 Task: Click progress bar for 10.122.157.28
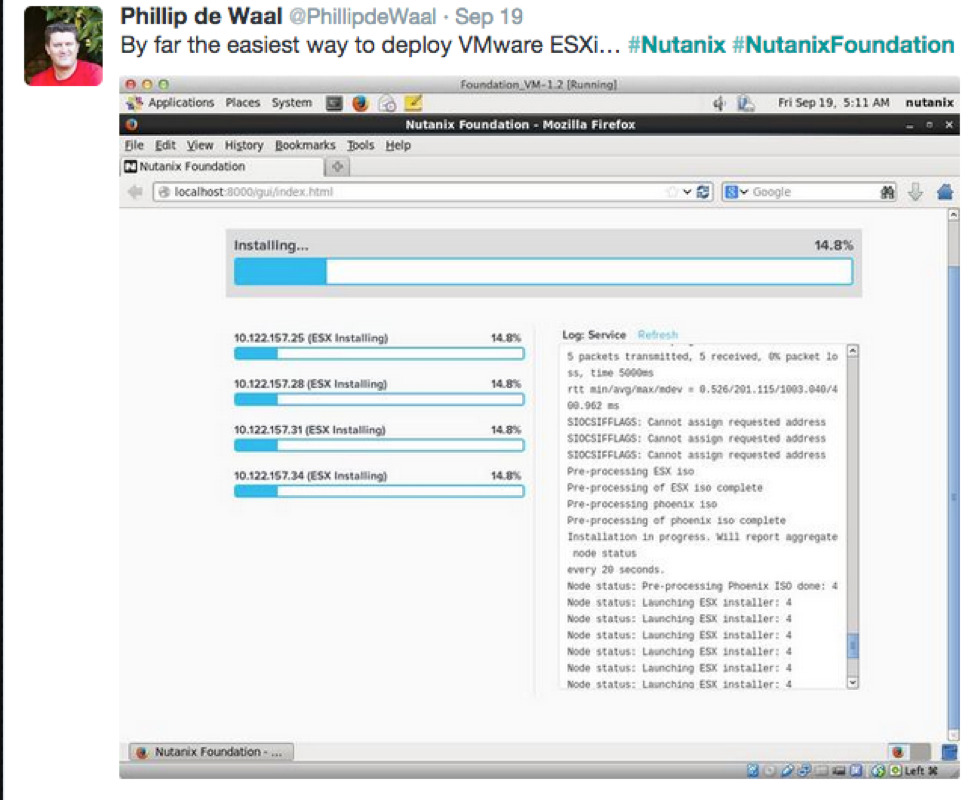[x=379, y=400]
